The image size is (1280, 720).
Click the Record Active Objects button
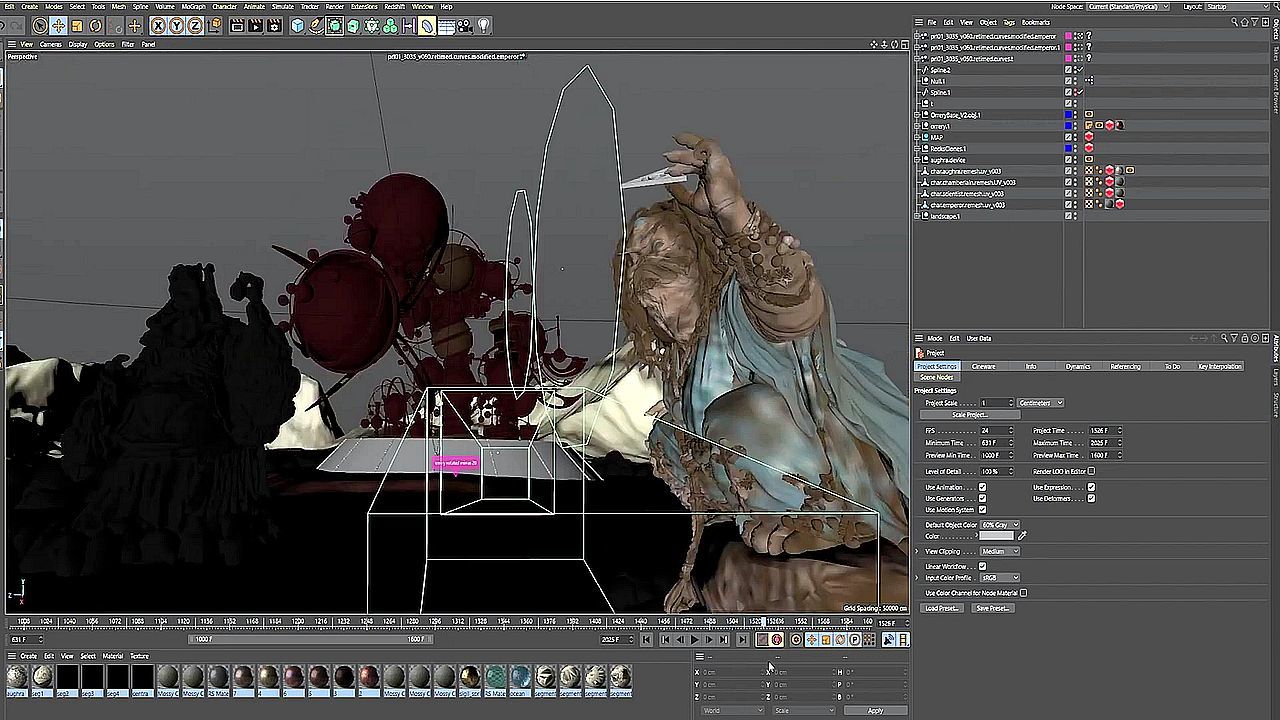pyautogui.click(x=762, y=640)
